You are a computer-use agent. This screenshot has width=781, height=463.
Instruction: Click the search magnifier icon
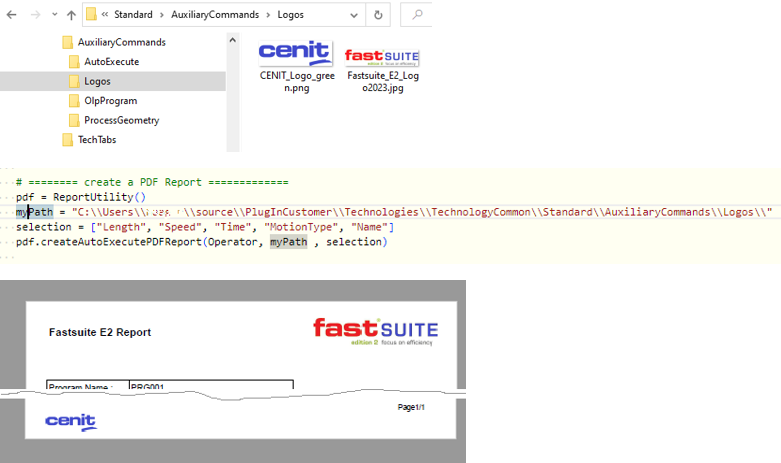click(x=416, y=15)
